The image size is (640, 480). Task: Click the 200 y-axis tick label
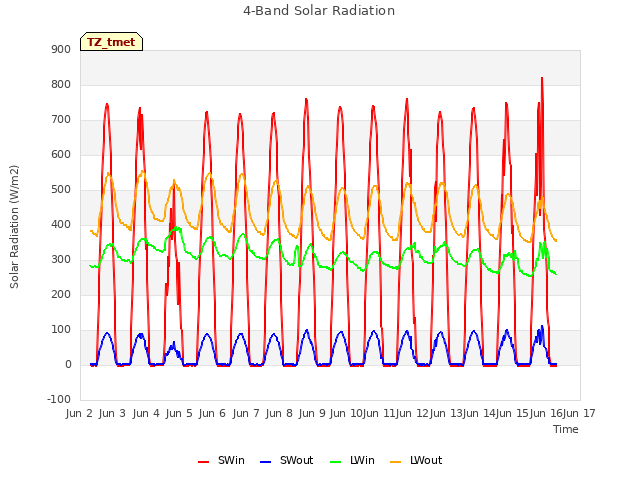pos(61,294)
